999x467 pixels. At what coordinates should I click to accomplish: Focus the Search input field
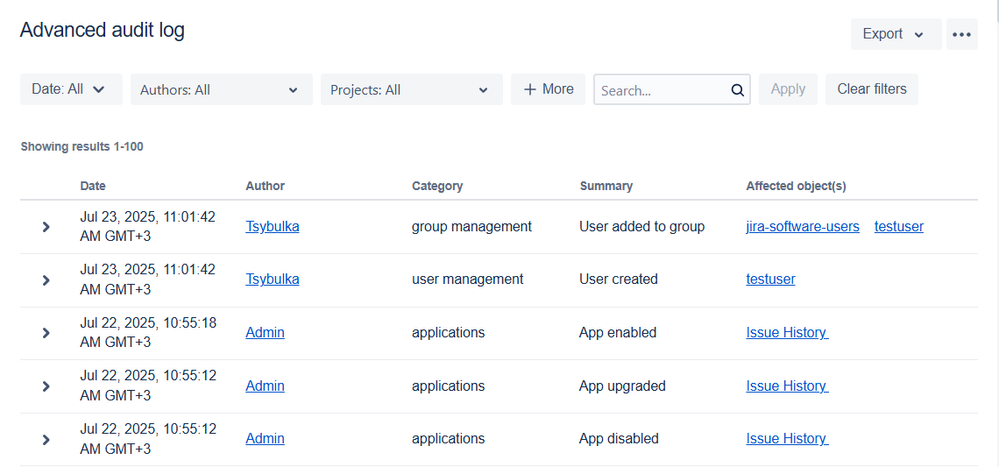point(661,90)
